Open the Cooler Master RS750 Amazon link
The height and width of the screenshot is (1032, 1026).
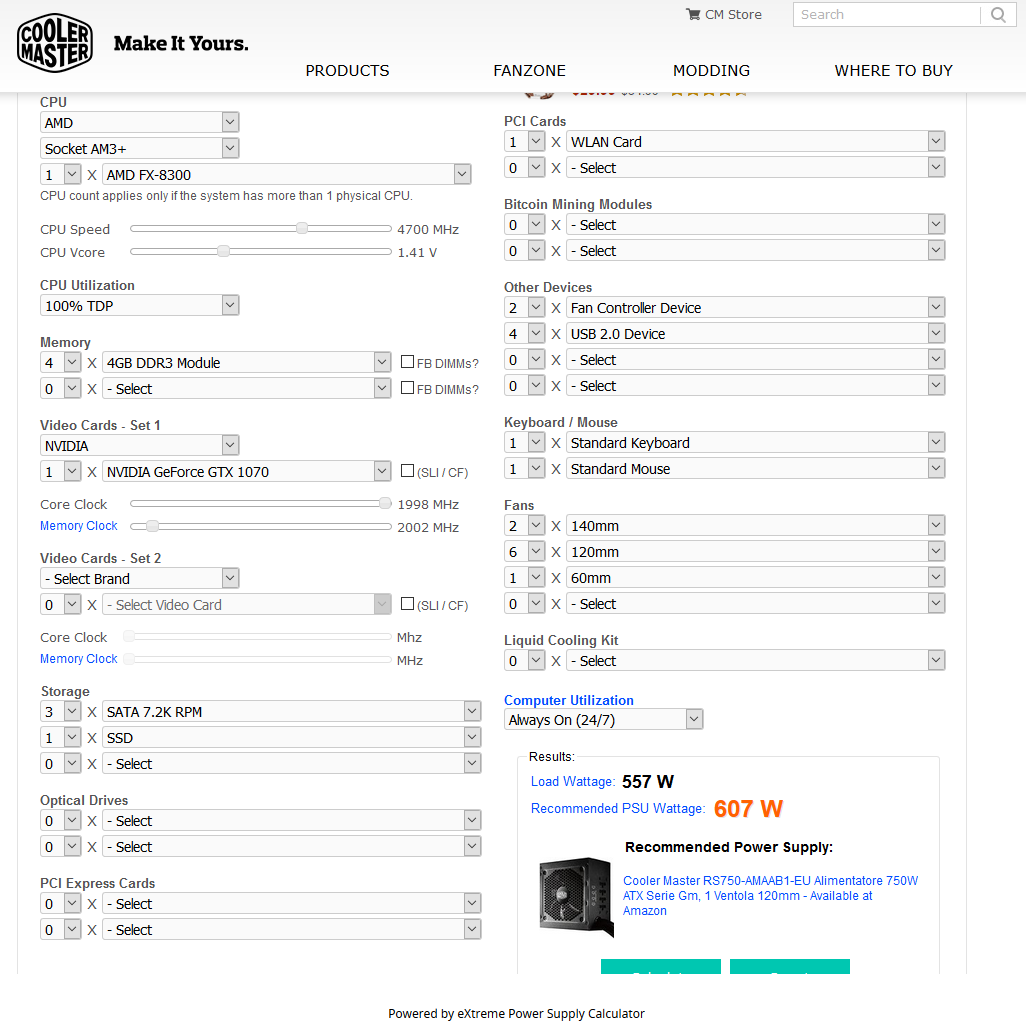[770, 896]
